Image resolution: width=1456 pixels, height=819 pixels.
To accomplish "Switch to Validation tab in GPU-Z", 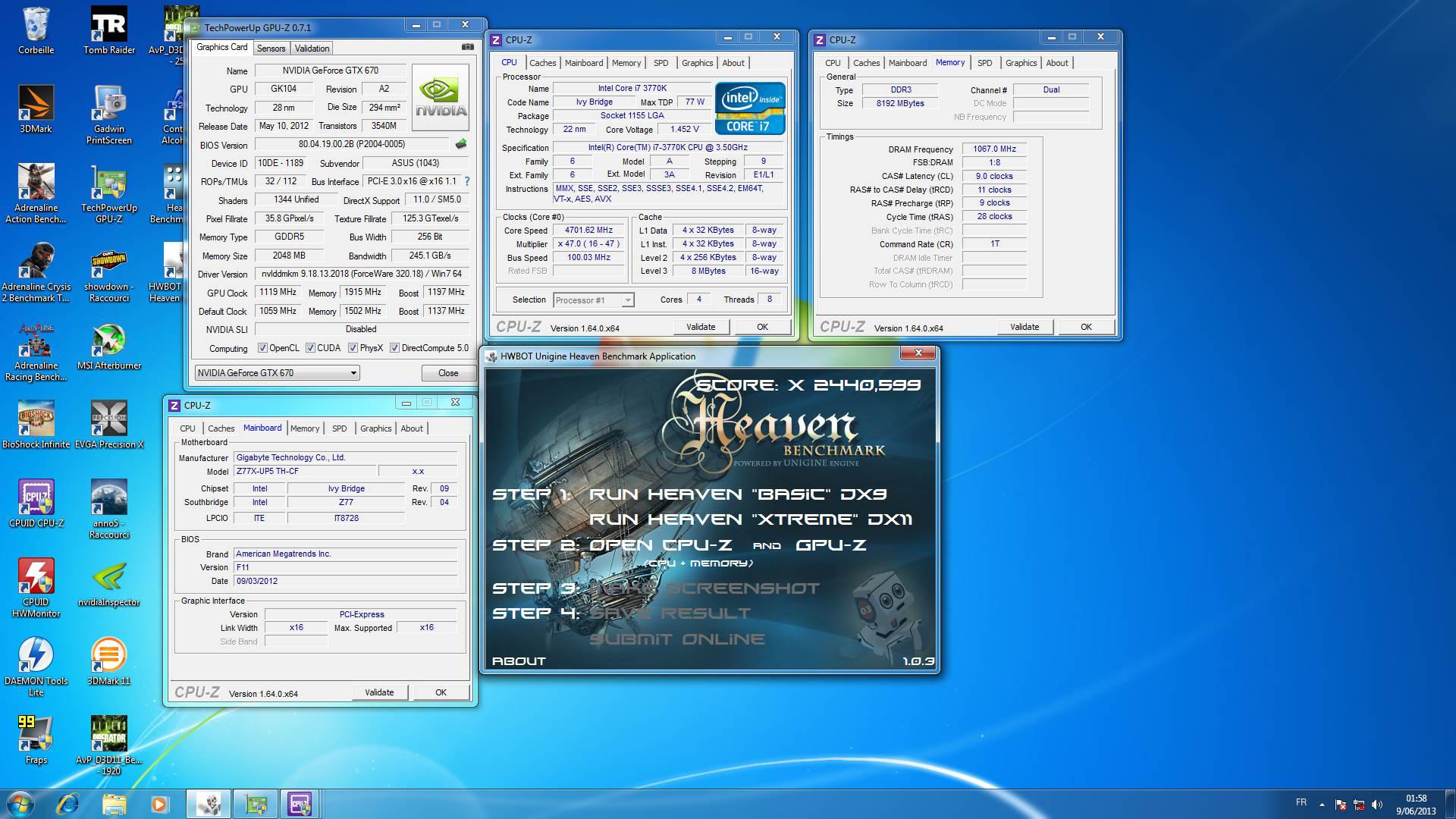I will tap(312, 49).
